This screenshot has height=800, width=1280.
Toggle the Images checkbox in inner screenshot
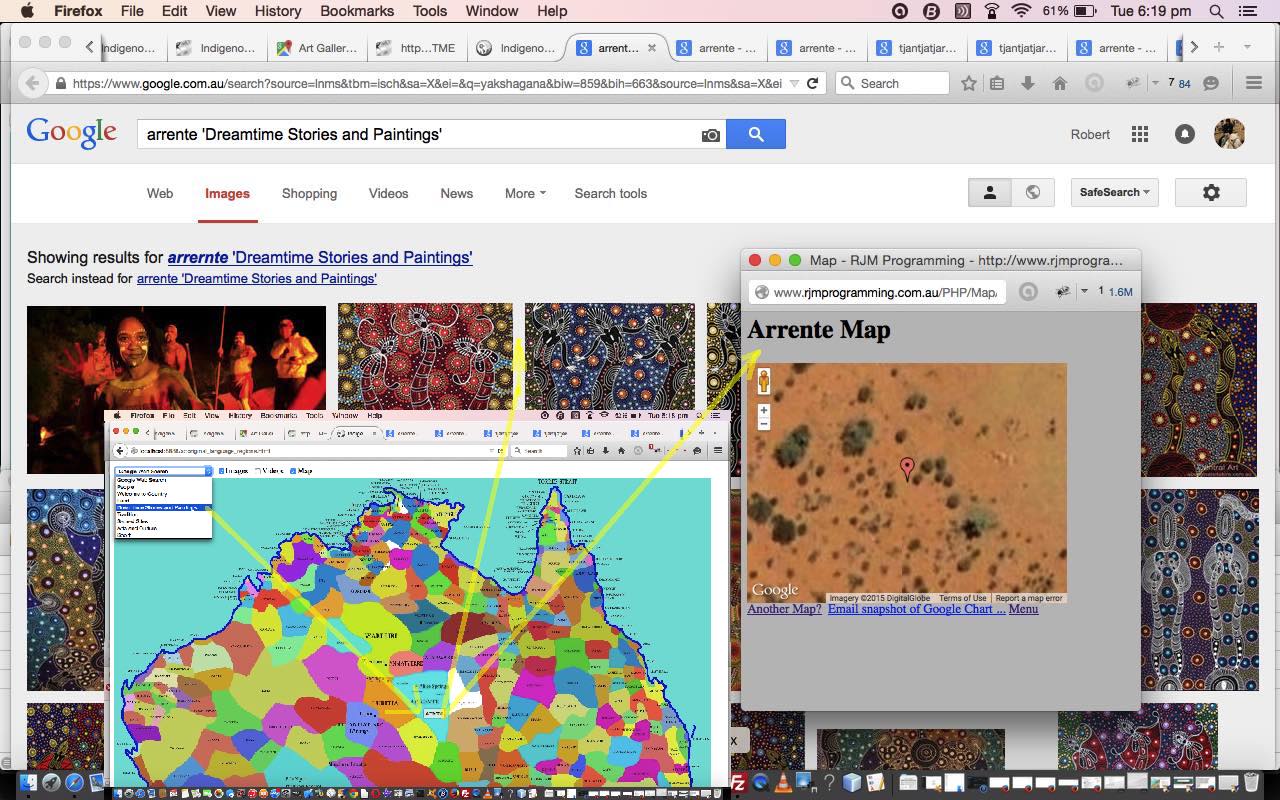222,470
